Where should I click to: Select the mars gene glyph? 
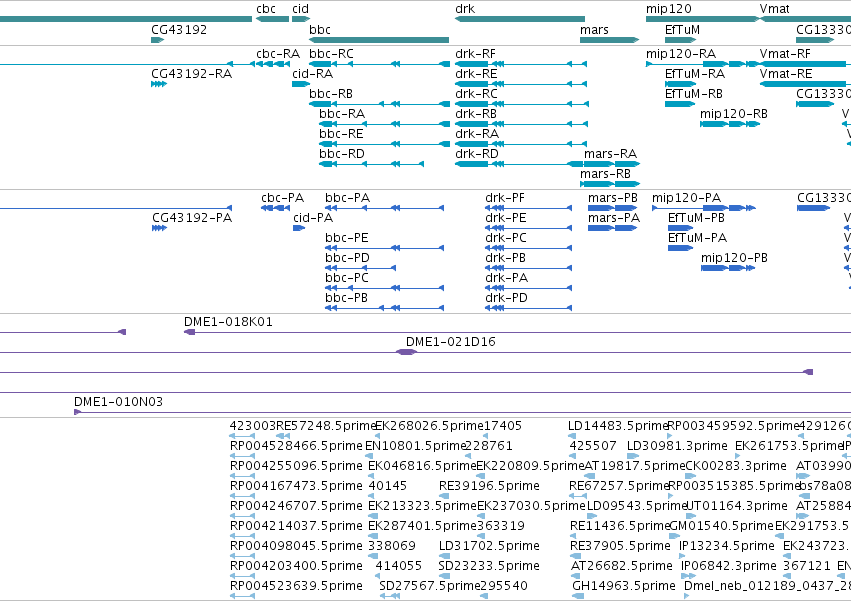pos(609,40)
